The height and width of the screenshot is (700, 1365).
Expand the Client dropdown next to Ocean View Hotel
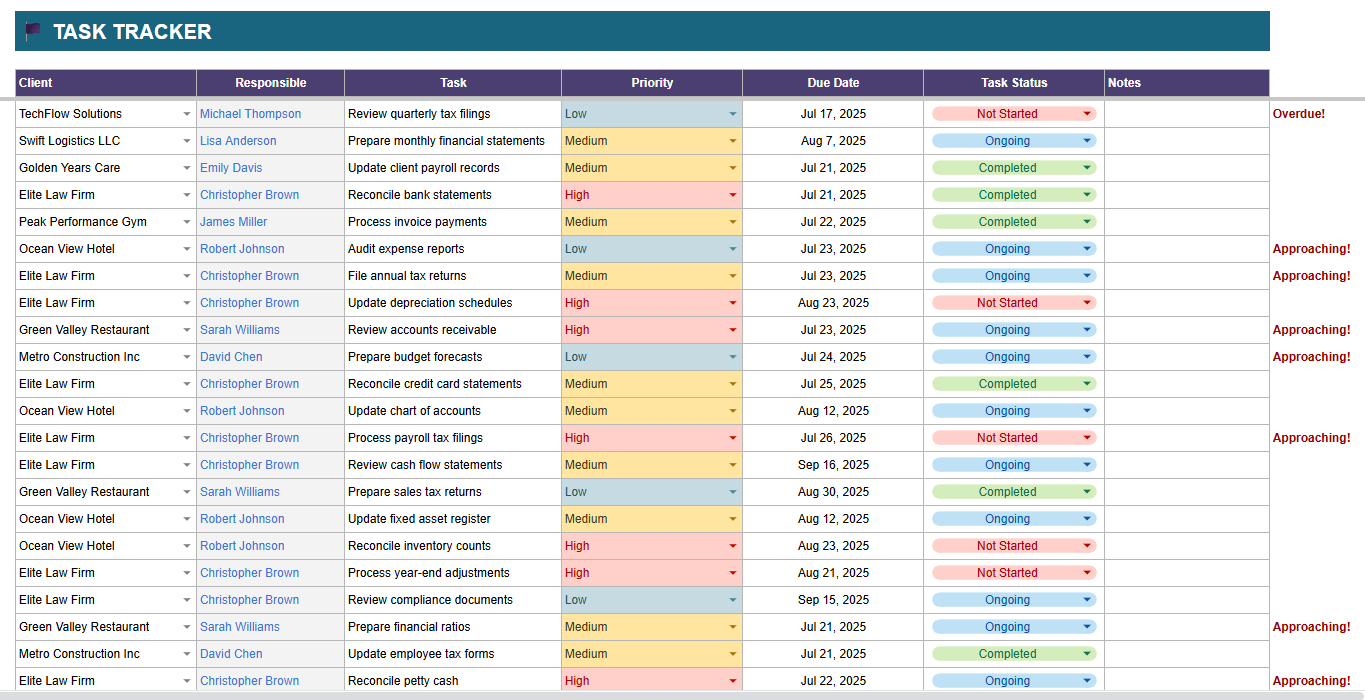[x=187, y=248]
